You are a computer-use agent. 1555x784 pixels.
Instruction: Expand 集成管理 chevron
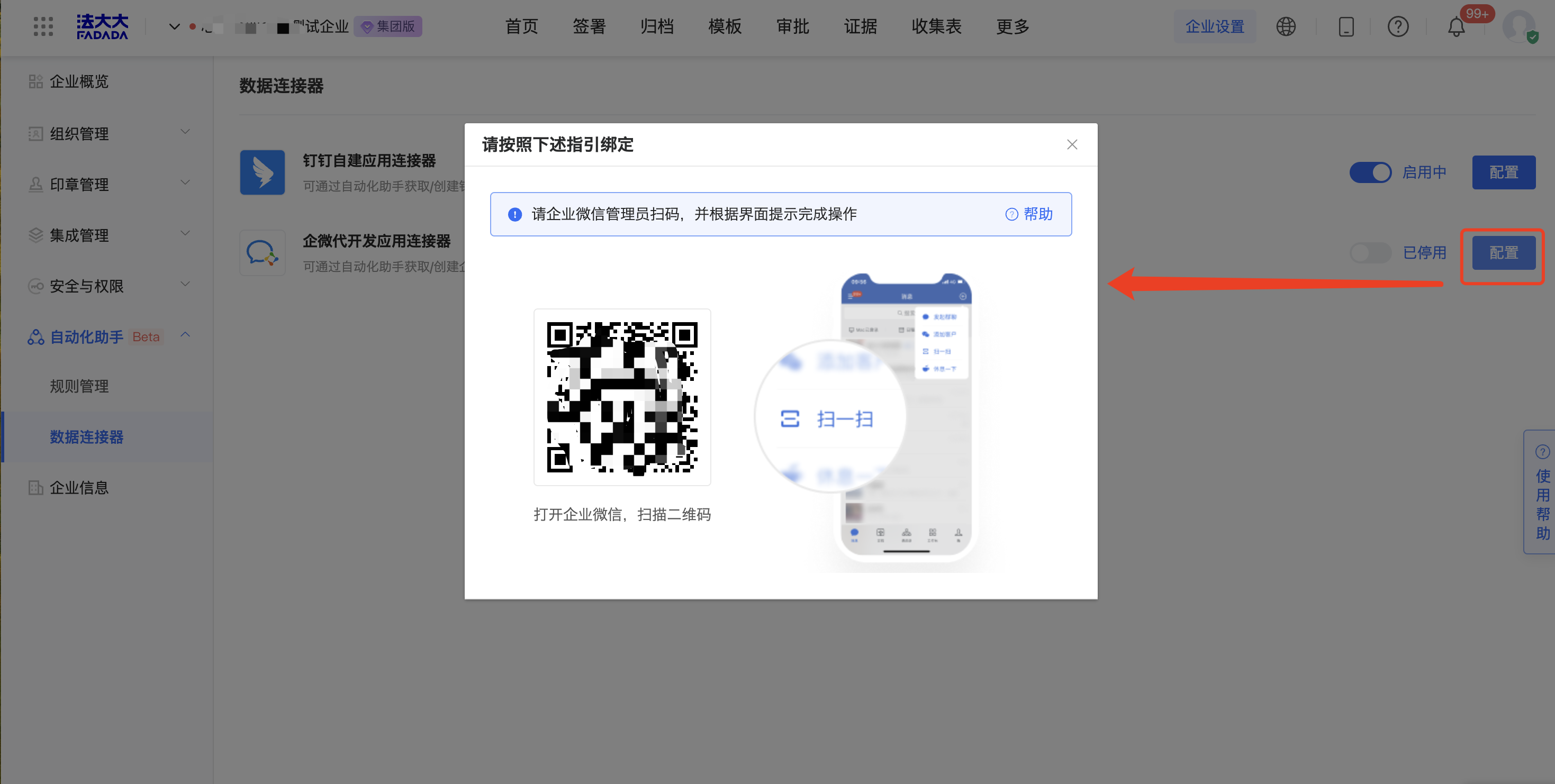tap(185, 234)
